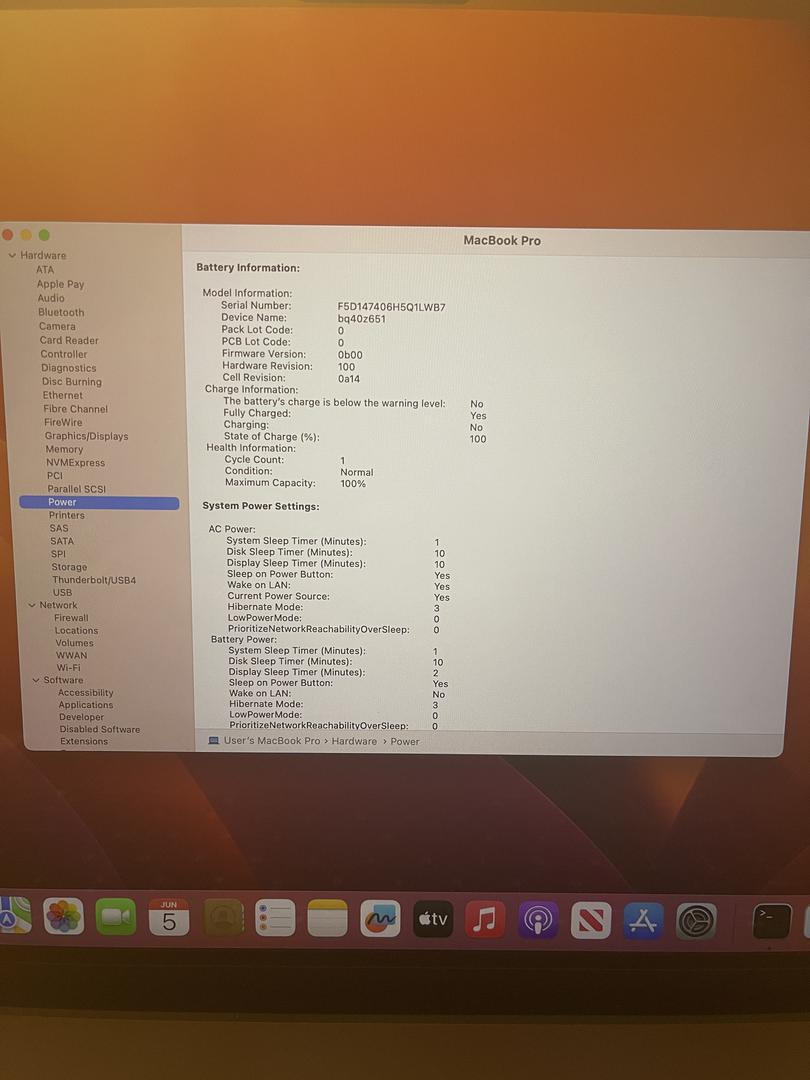810x1080 pixels.
Task: Open Storage in the sidebar
Action: click(69, 568)
